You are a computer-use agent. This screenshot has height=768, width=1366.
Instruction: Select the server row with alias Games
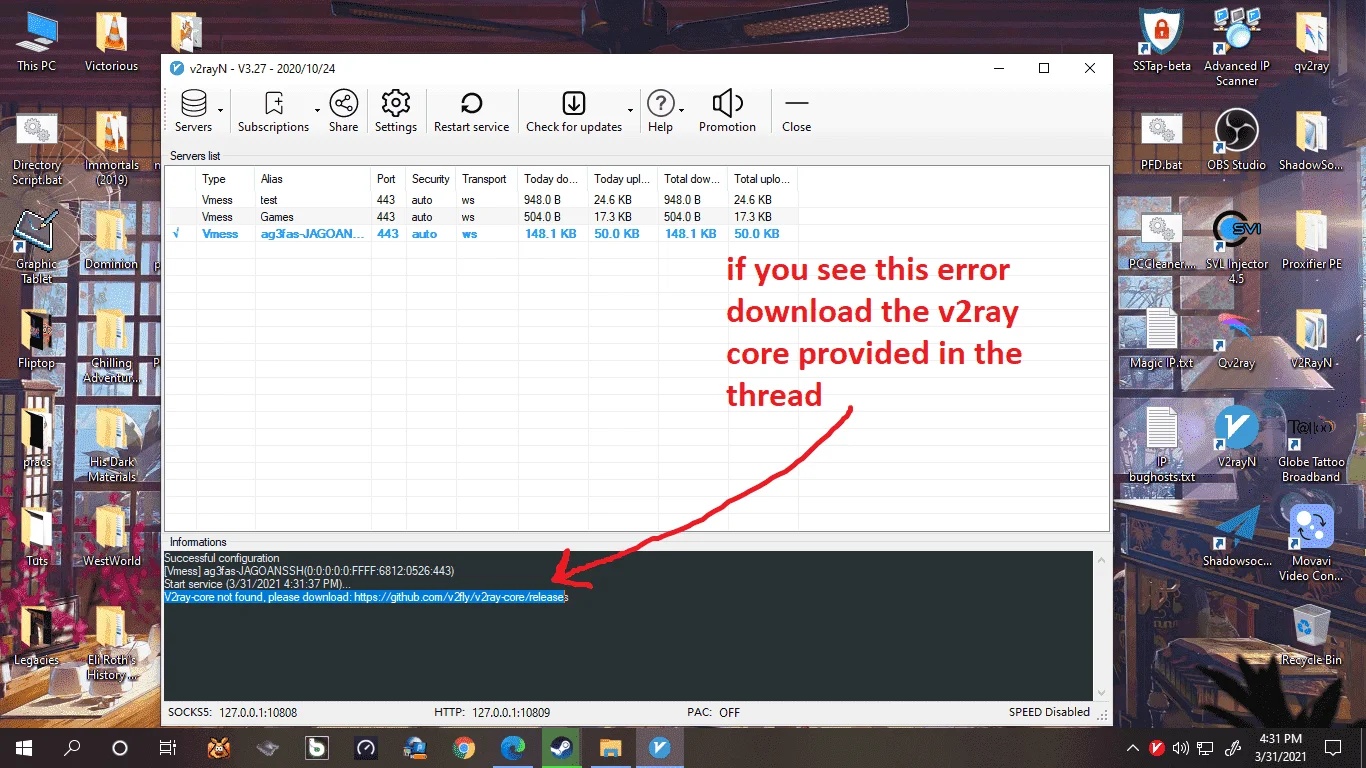point(484,217)
